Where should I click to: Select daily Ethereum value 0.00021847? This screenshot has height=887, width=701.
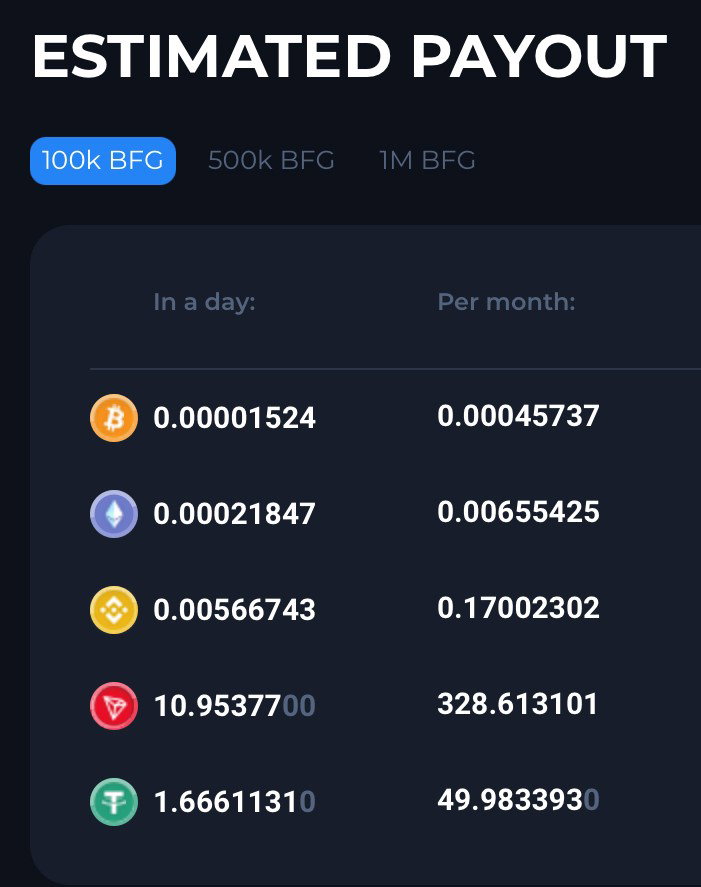234,514
